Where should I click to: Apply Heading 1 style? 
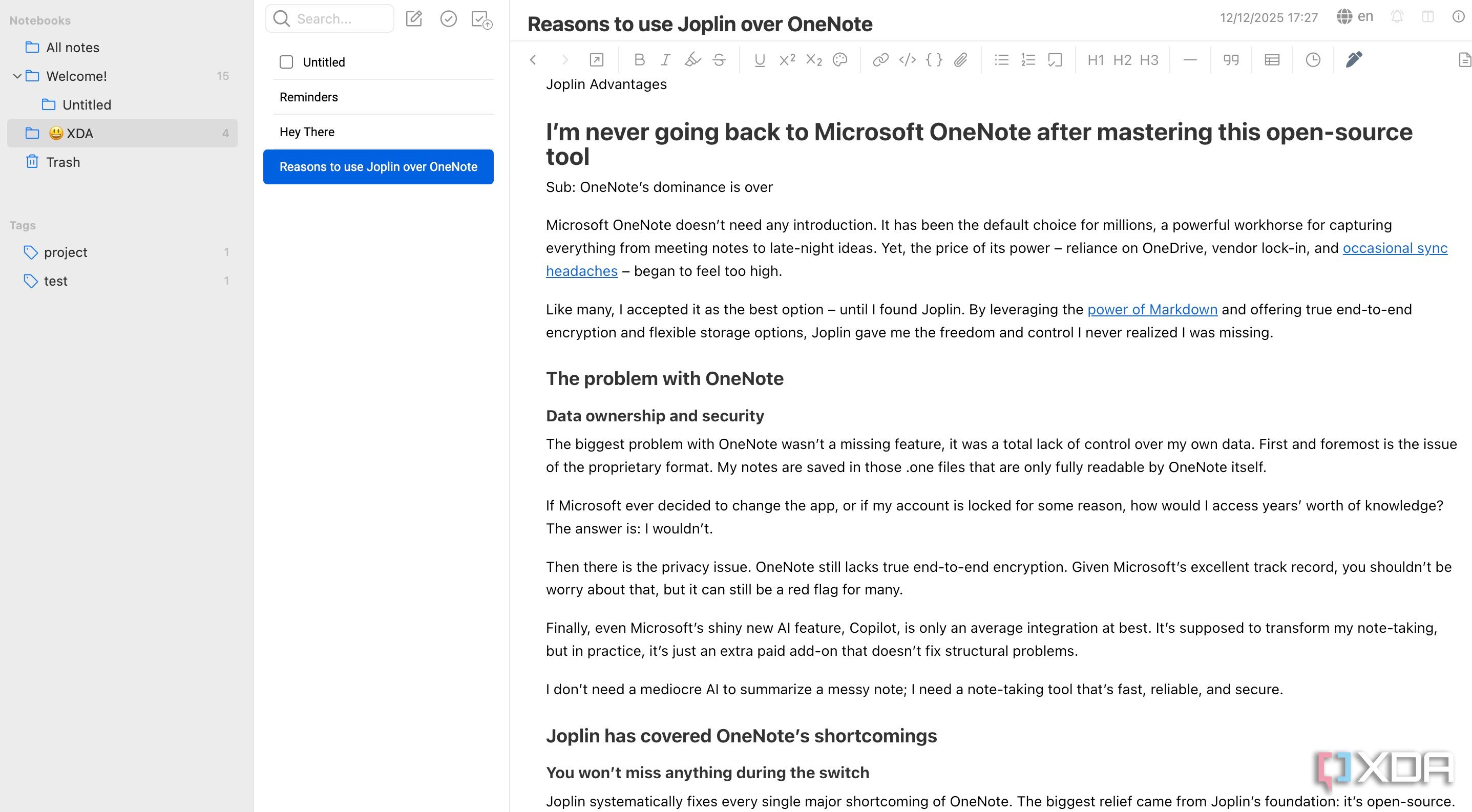pos(1096,60)
